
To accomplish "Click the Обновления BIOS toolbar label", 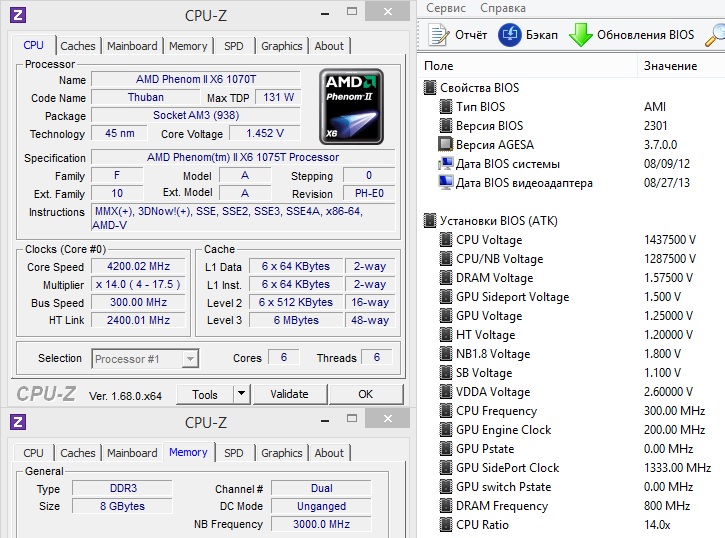I will click(645, 35).
